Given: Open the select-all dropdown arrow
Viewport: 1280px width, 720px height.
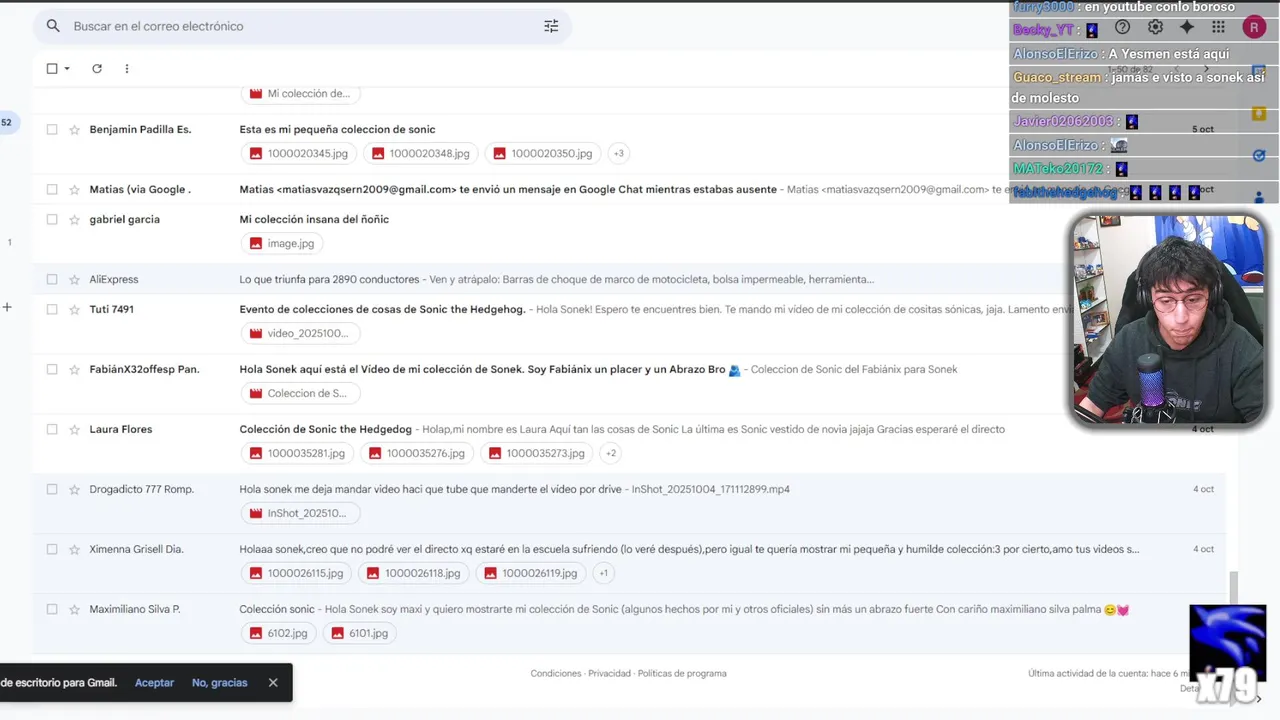Looking at the screenshot, I should [67, 69].
